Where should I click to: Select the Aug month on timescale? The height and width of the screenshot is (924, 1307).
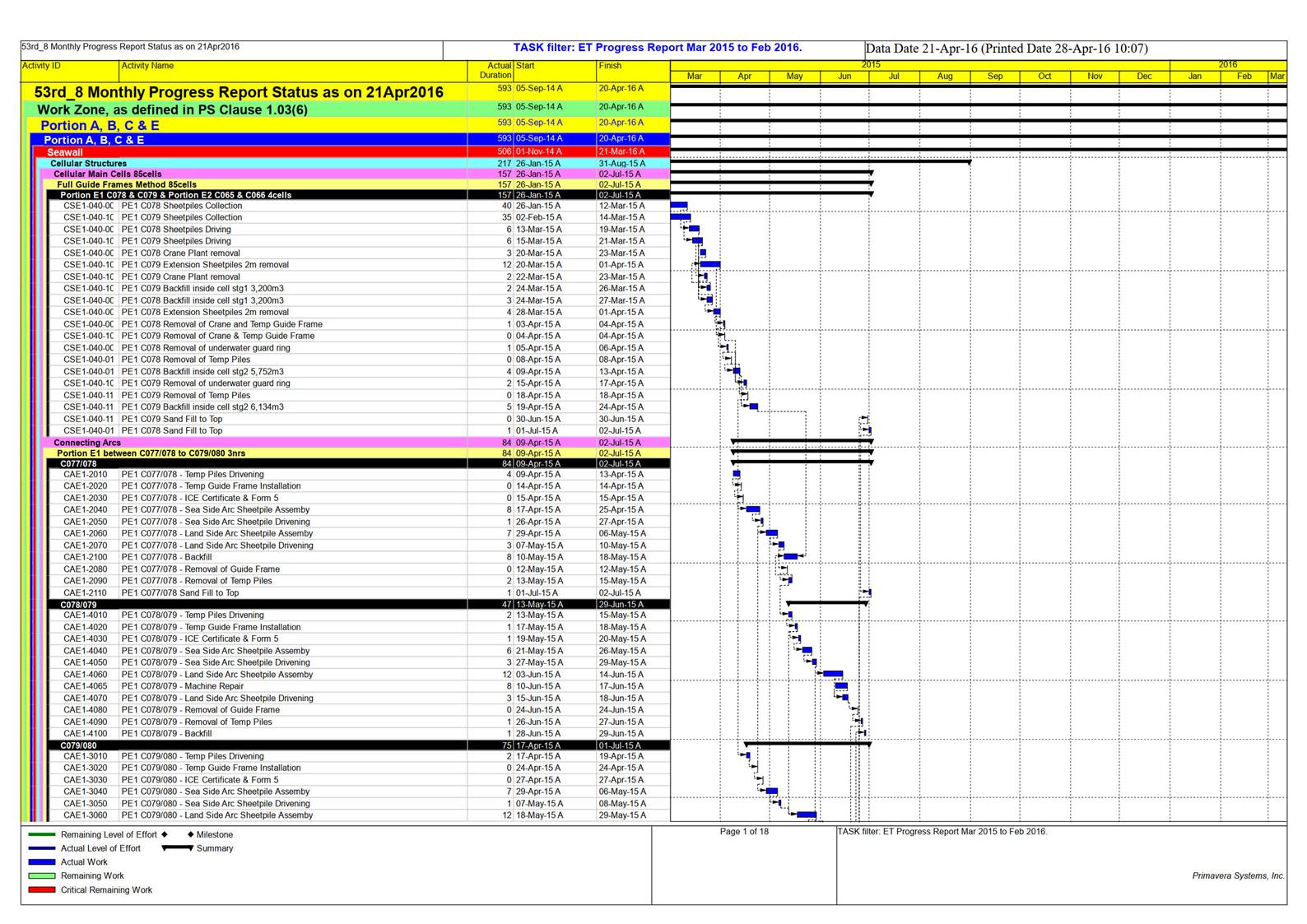tap(945, 77)
